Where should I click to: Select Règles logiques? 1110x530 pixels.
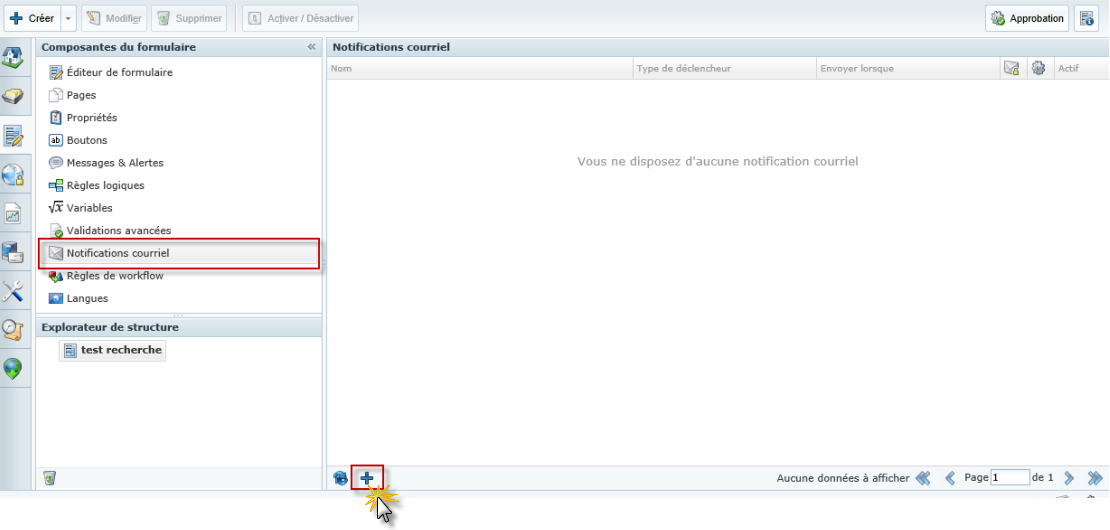point(96,185)
